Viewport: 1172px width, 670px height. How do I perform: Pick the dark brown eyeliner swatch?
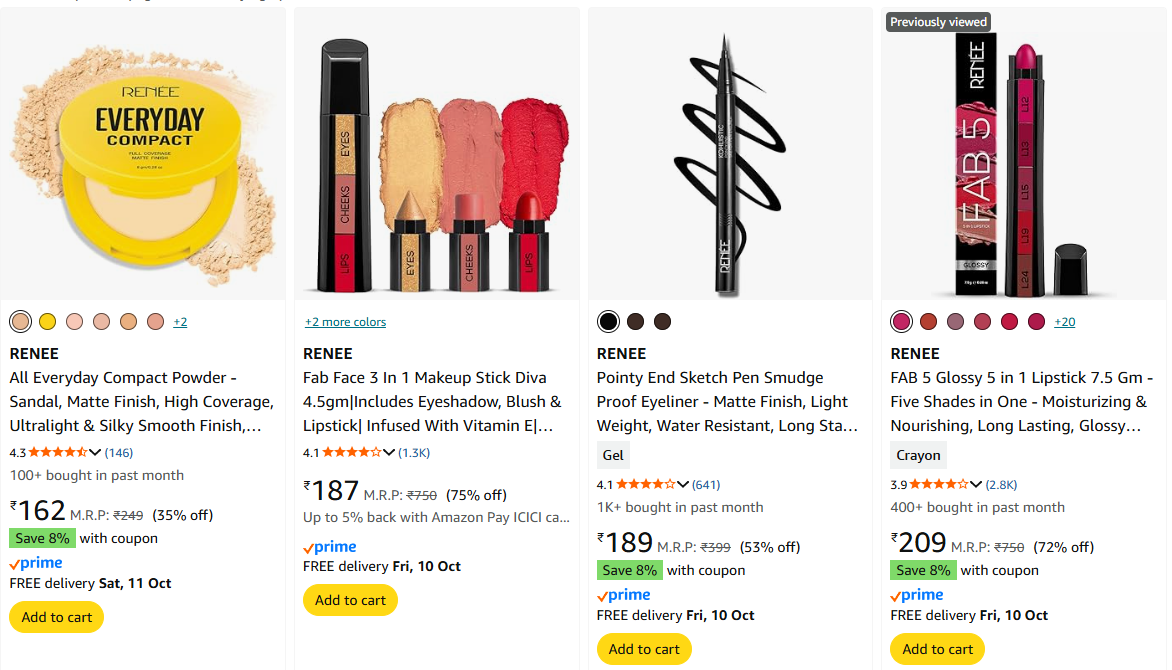pyautogui.click(x=635, y=322)
